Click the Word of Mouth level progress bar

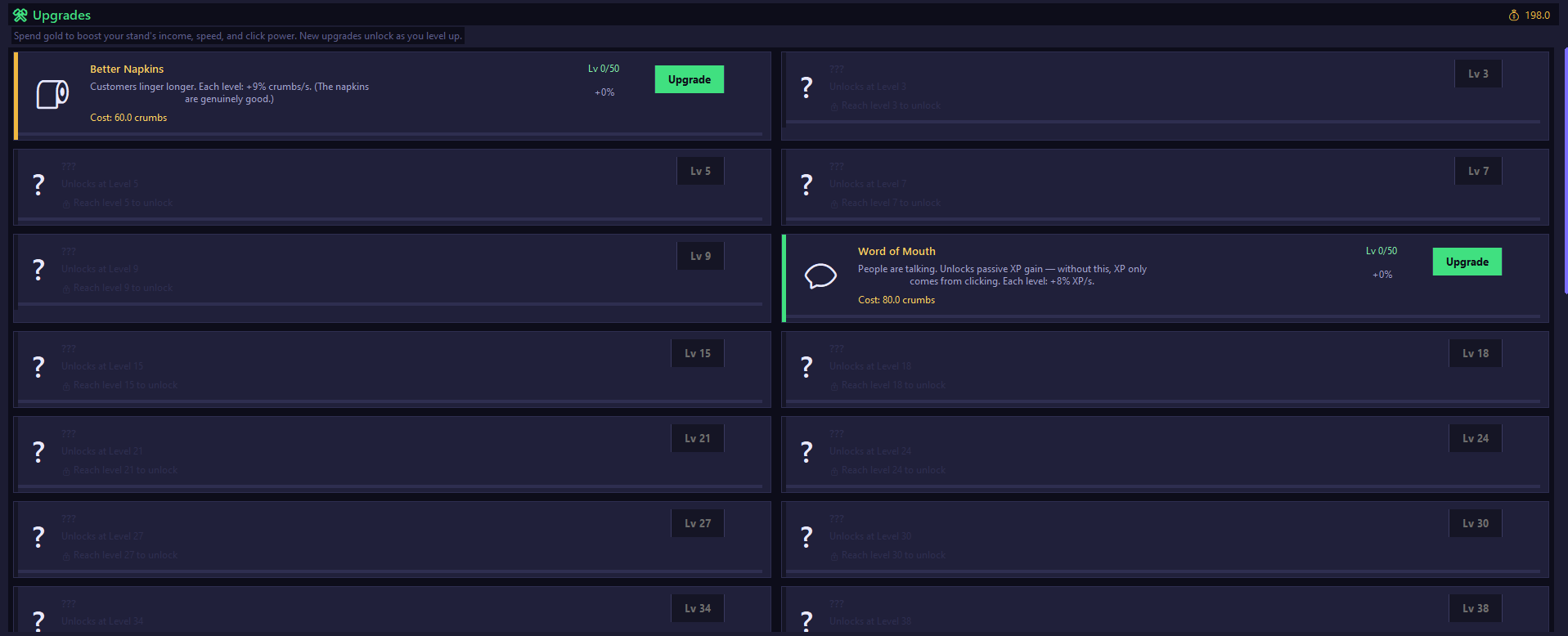1164,316
